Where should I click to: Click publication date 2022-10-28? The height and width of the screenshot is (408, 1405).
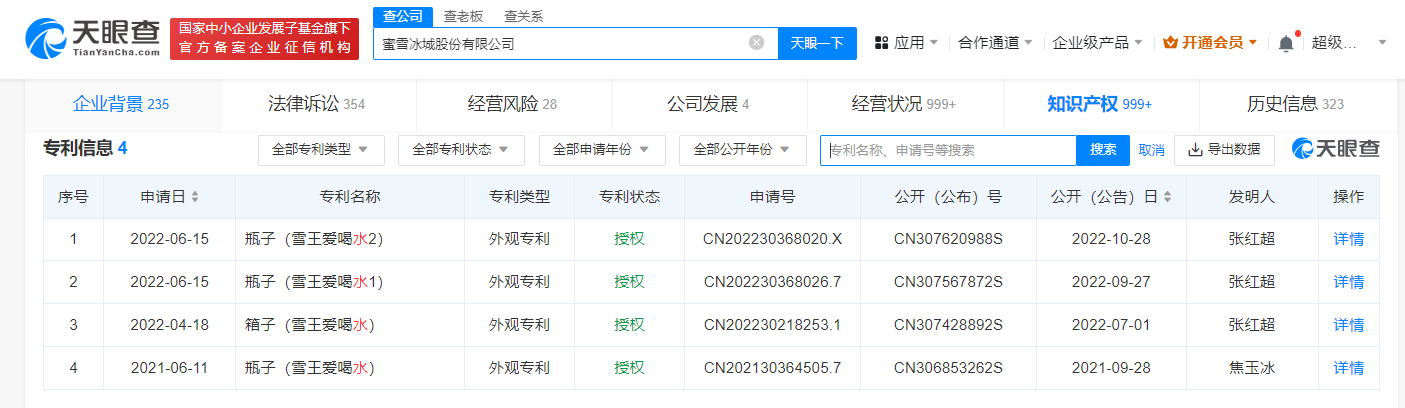click(1111, 239)
